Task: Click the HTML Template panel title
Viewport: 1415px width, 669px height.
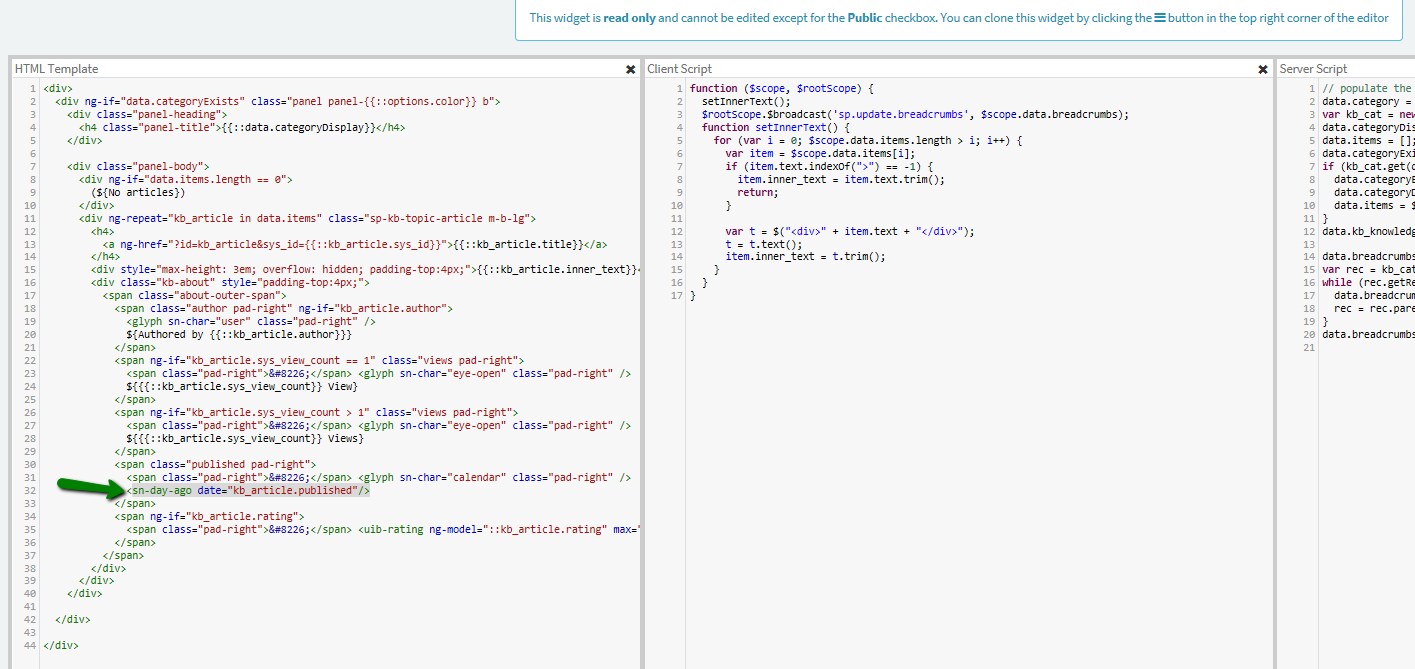Action: tap(56, 69)
